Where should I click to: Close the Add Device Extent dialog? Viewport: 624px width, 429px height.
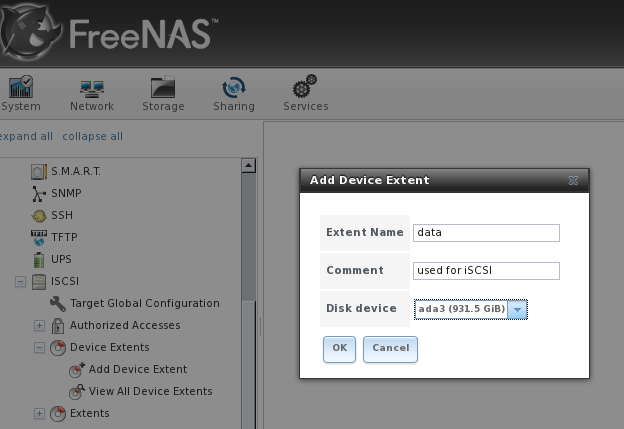573,181
